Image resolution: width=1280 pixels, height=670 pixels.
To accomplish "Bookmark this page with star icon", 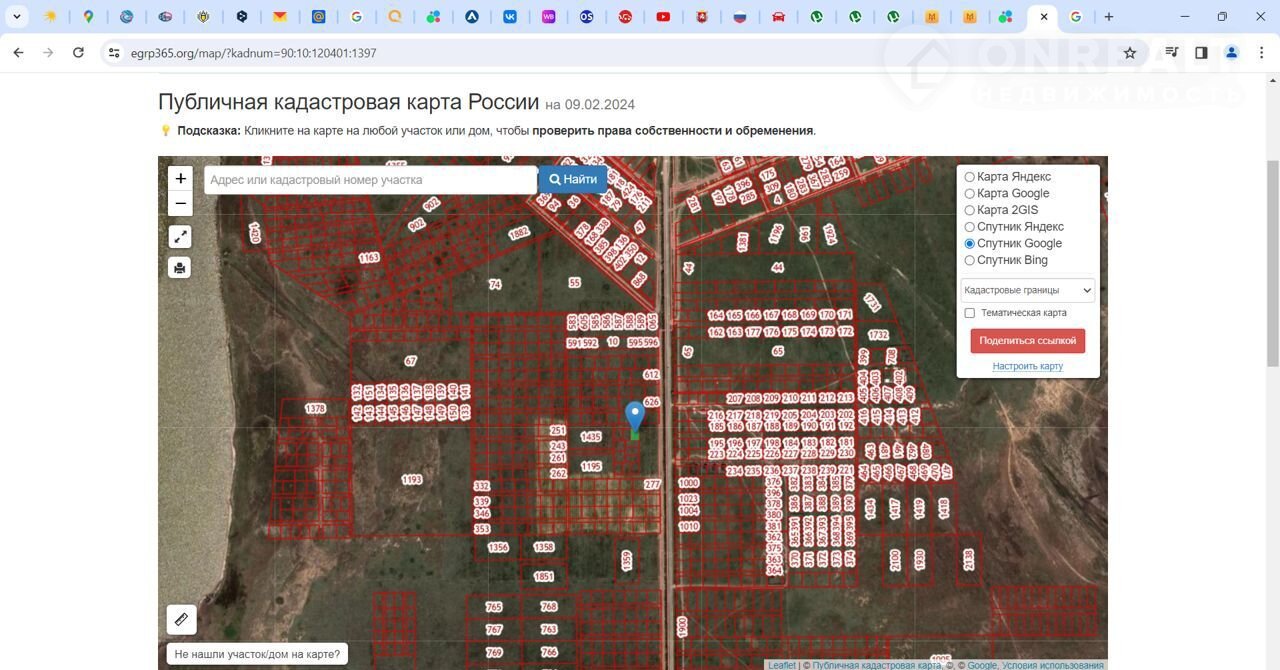I will click(x=1130, y=53).
